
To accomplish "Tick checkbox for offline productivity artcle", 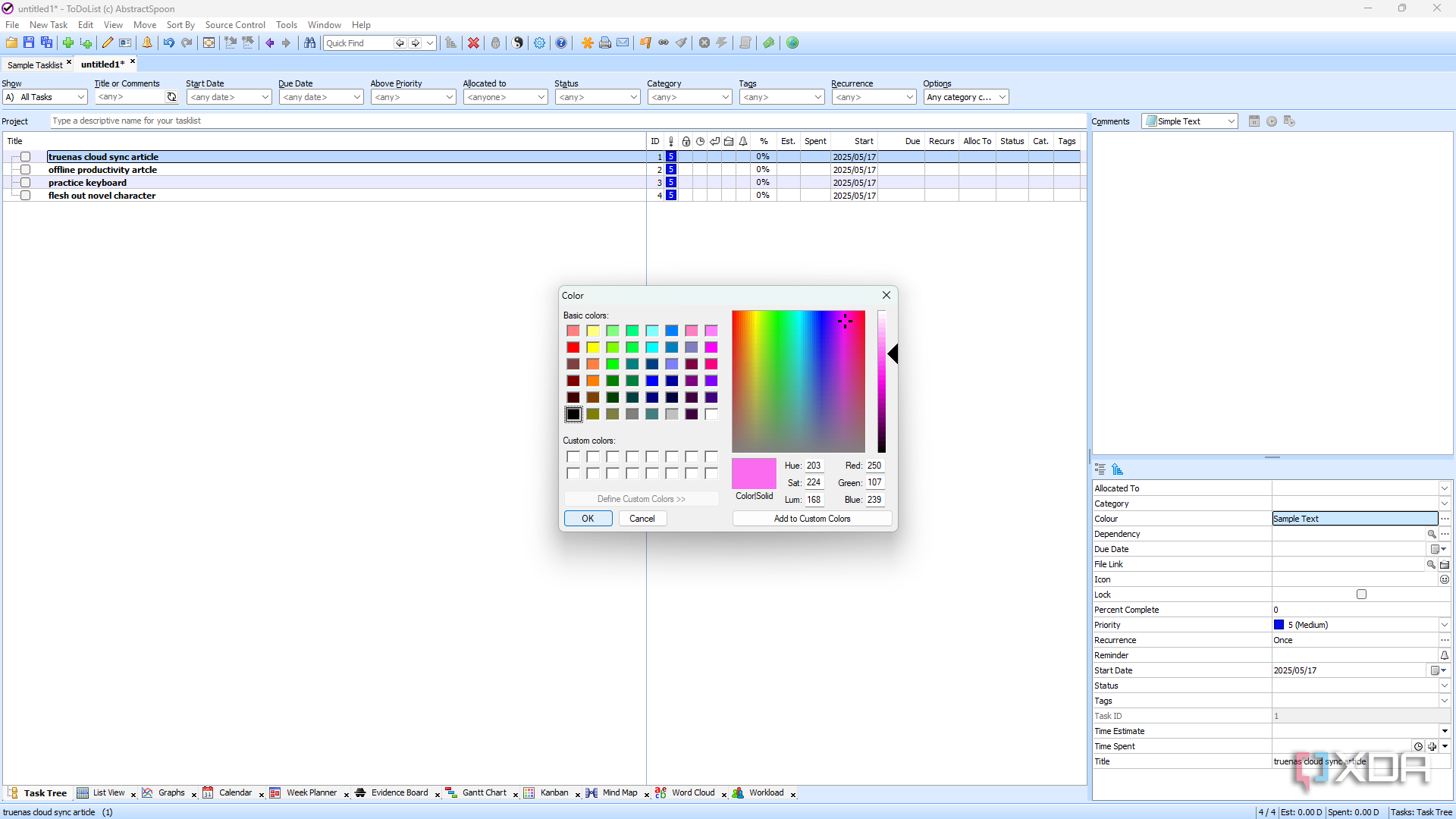I will pos(25,170).
